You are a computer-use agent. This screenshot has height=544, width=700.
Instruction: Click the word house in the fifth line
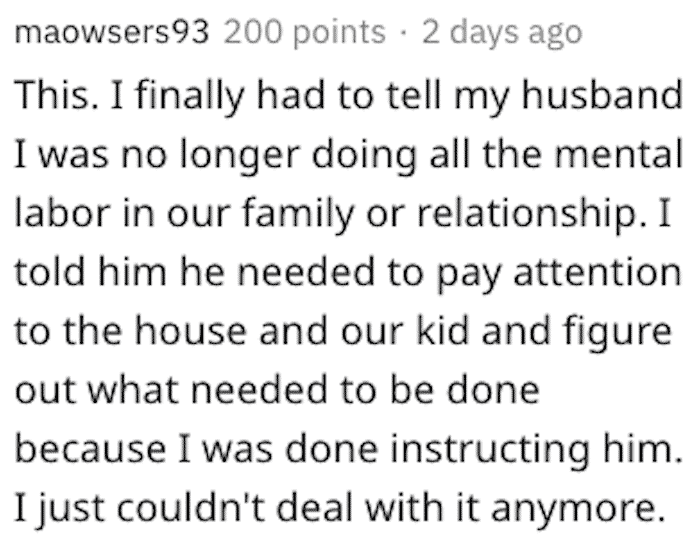[191, 331]
